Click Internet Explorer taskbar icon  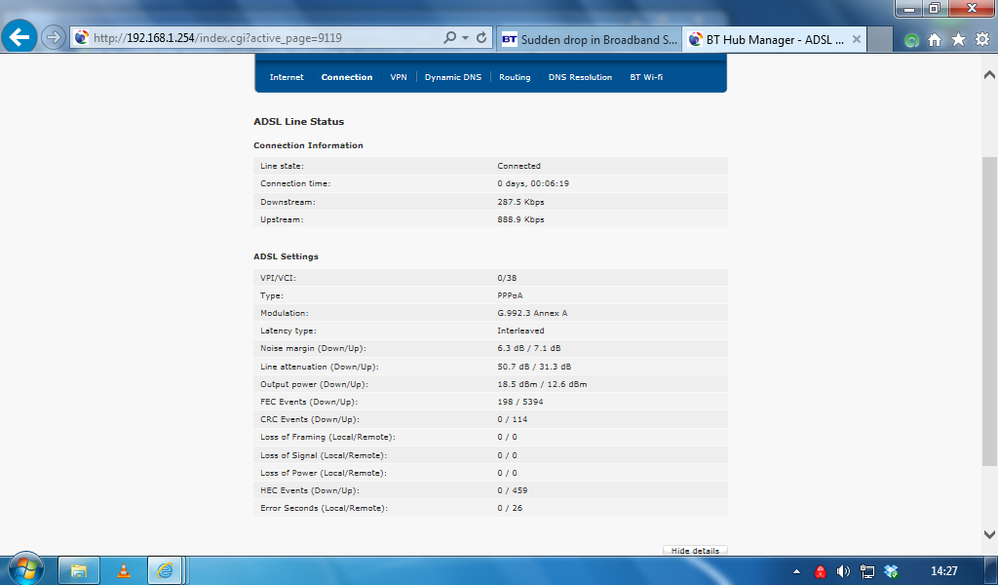click(x=165, y=570)
